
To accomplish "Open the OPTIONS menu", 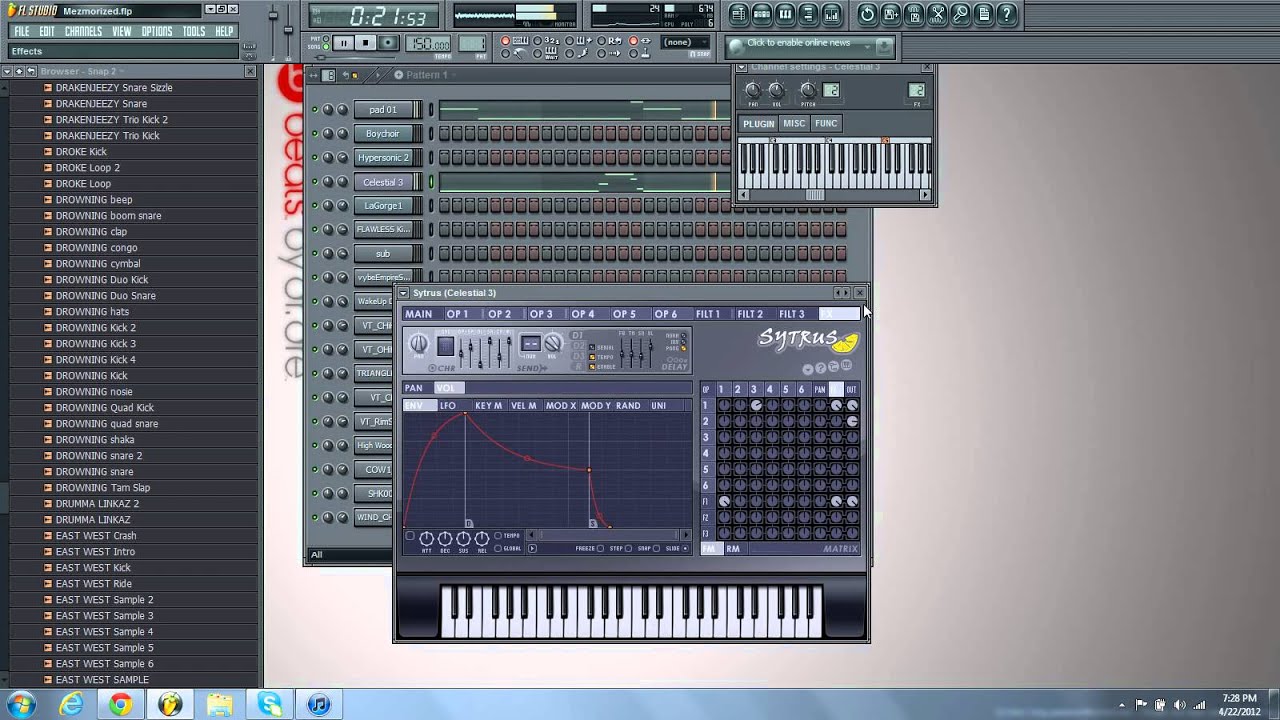I will [157, 31].
